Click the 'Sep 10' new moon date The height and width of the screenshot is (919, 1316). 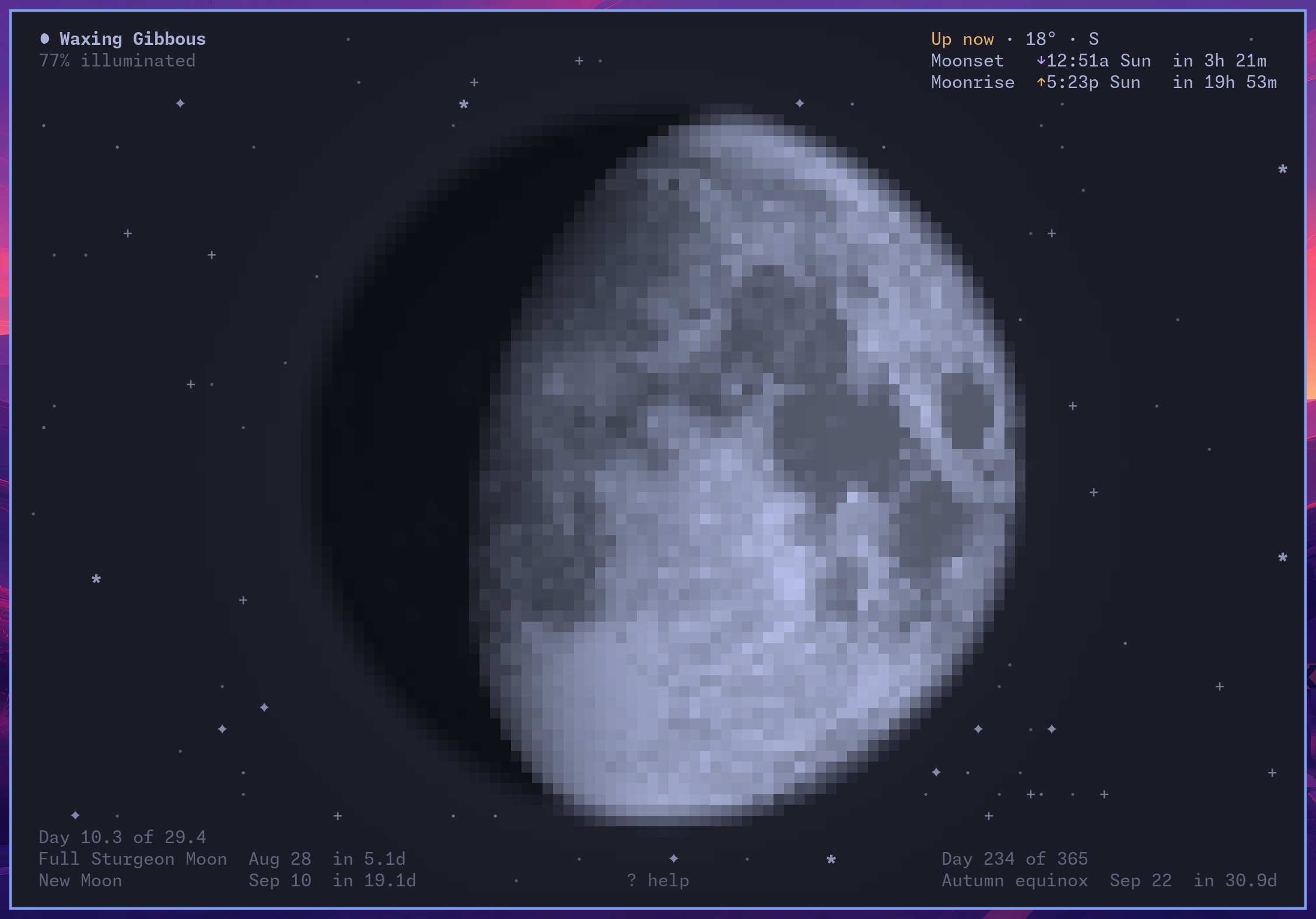(280, 881)
